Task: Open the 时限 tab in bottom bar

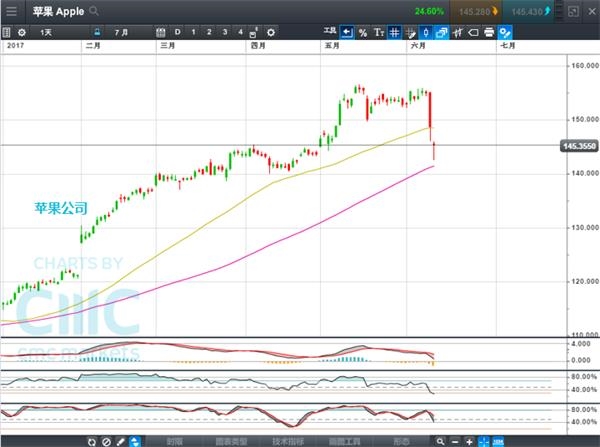Action: pos(174,442)
